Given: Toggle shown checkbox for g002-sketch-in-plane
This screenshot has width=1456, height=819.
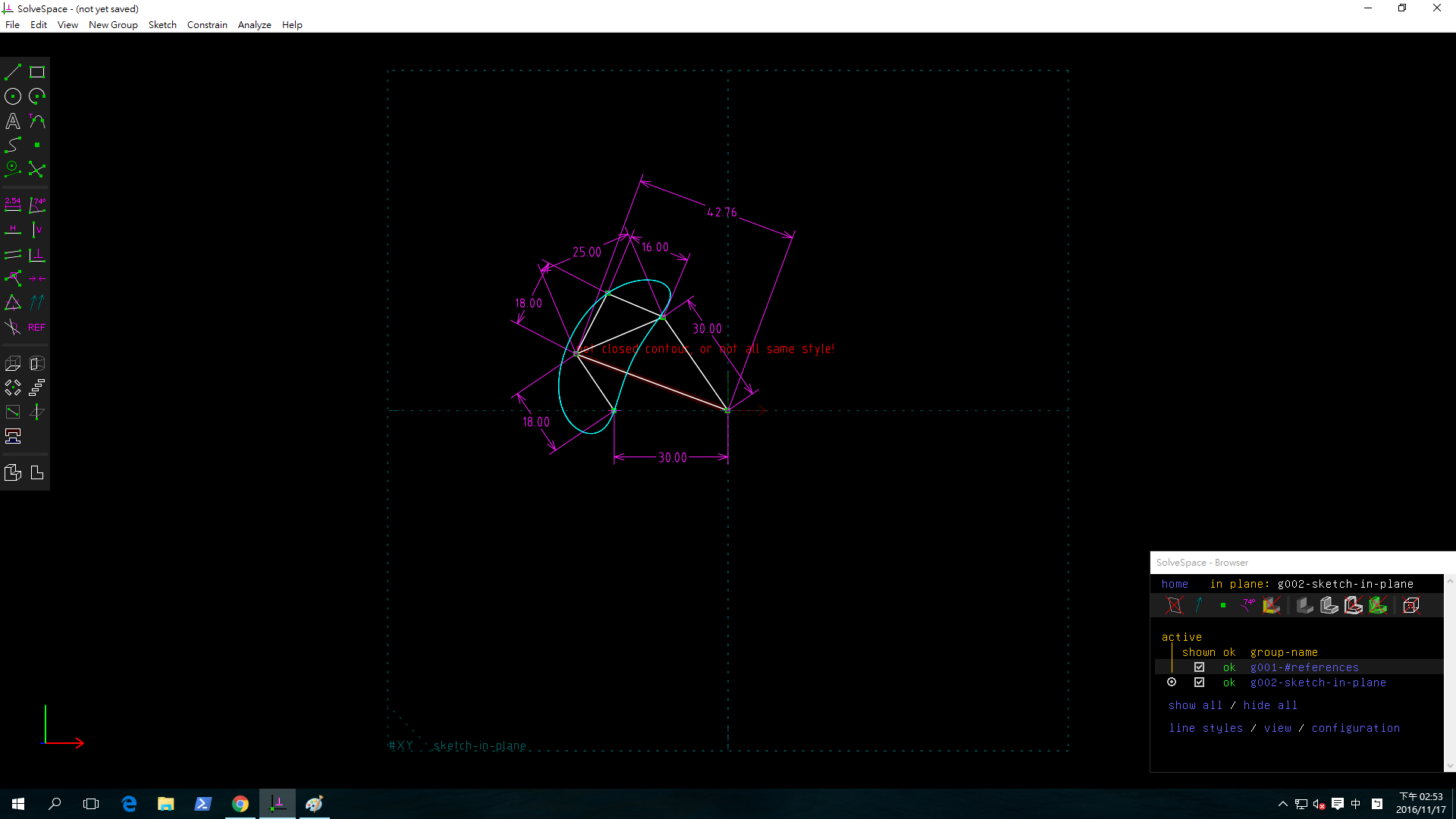Looking at the screenshot, I should 1199,682.
